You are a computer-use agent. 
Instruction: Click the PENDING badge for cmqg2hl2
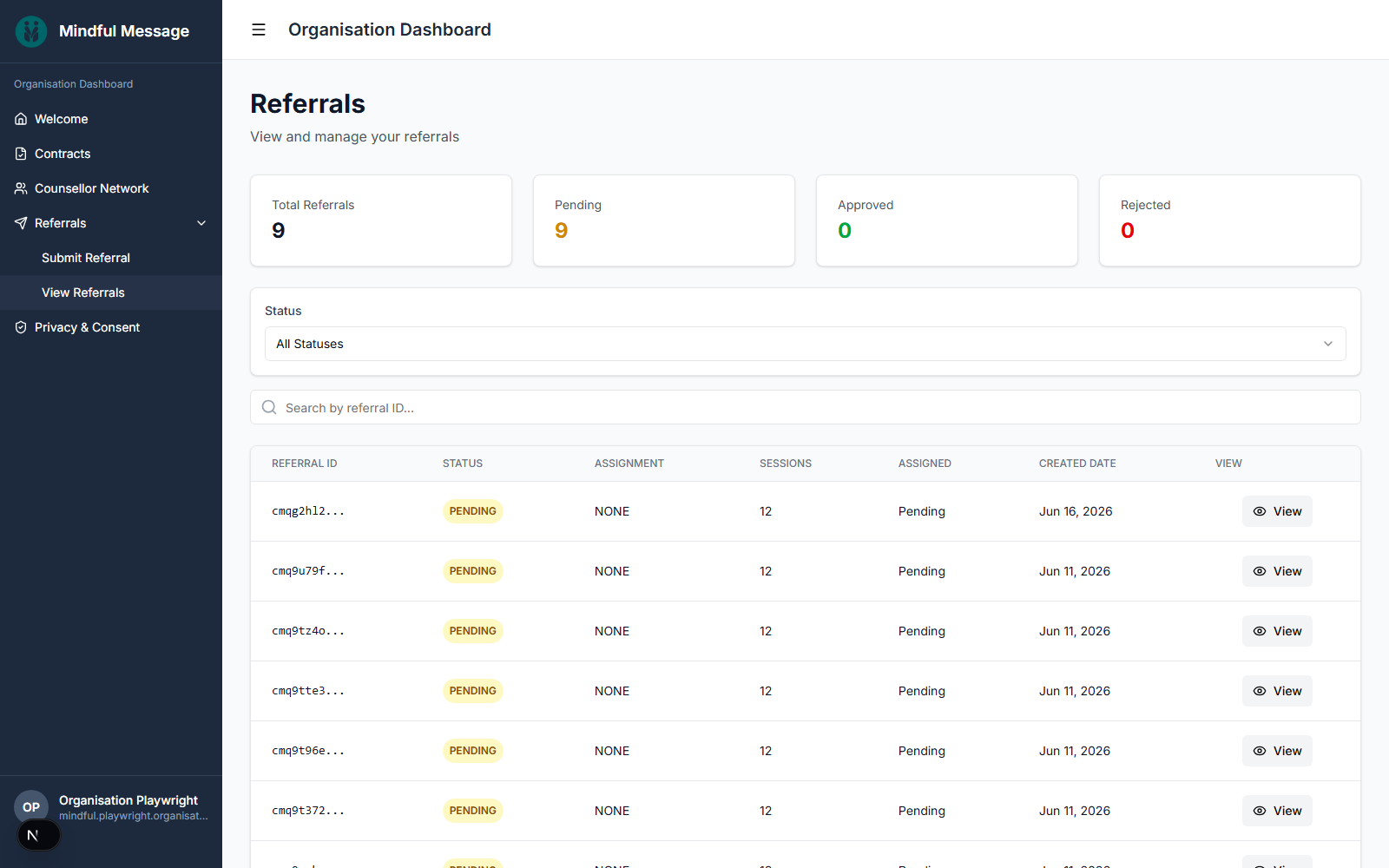pyautogui.click(x=473, y=511)
